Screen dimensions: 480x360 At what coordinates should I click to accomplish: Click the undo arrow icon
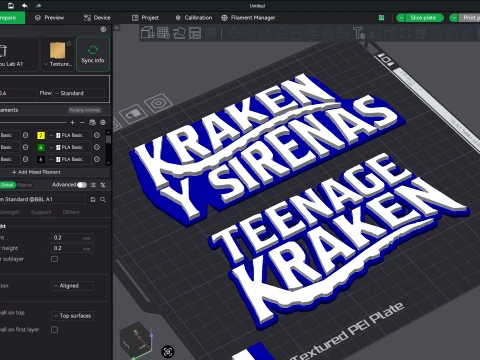pyautogui.click(x=25, y=6)
